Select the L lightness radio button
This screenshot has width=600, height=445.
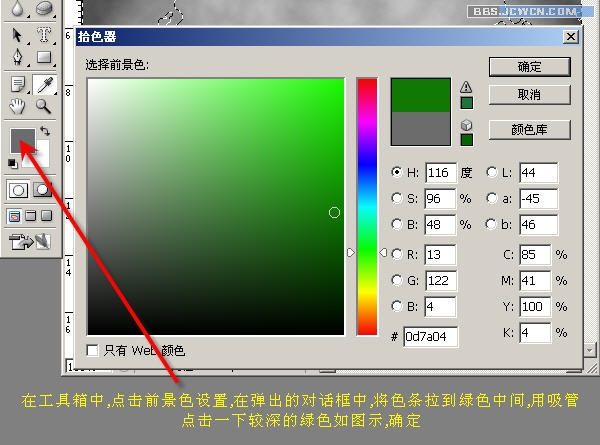[491, 172]
